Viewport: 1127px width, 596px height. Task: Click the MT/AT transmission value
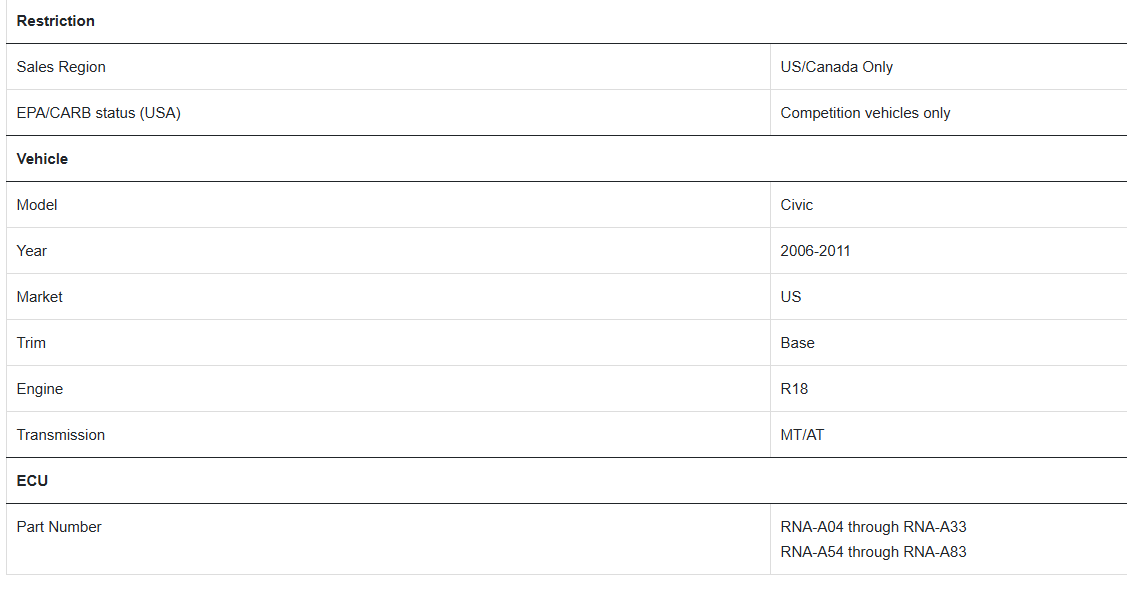[x=802, y=435]
